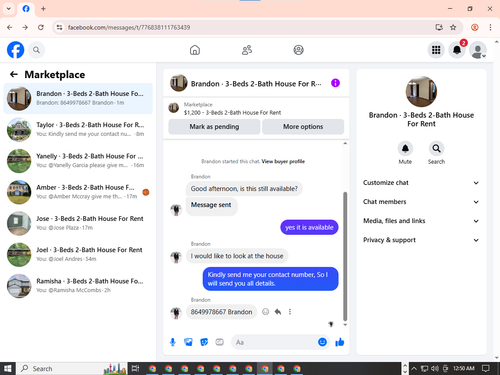This screenshot has width=500, height=375.
Task: Send a voice clip using microphone icon
Action: coord(173,342)
